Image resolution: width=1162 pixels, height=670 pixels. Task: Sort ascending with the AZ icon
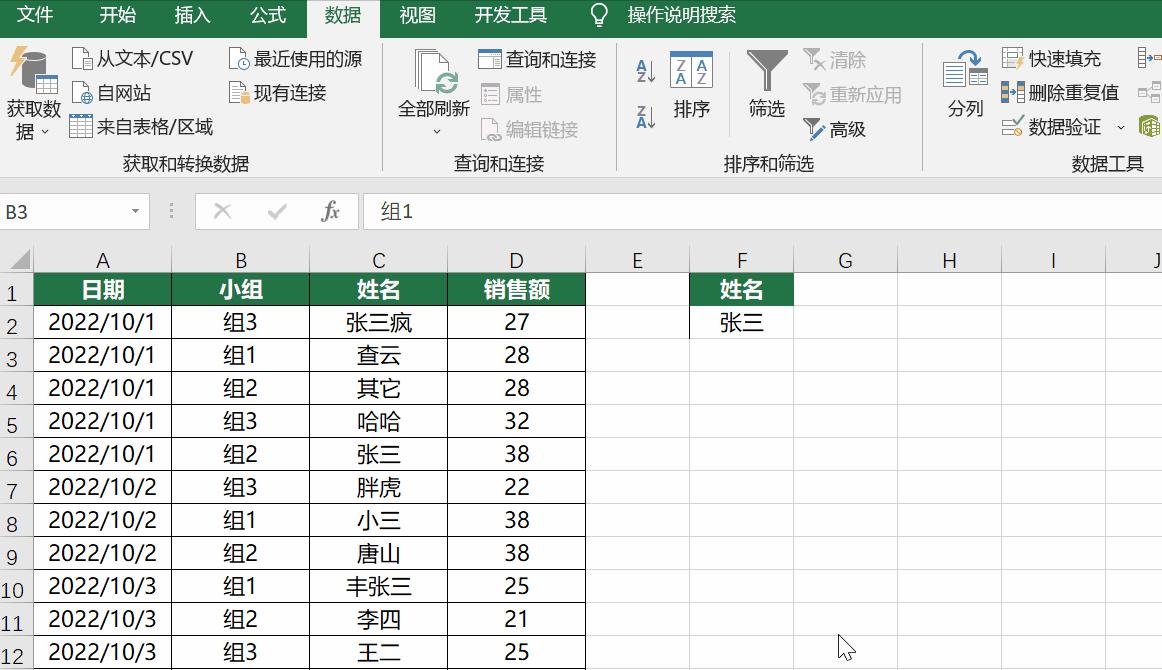point(644,68)
